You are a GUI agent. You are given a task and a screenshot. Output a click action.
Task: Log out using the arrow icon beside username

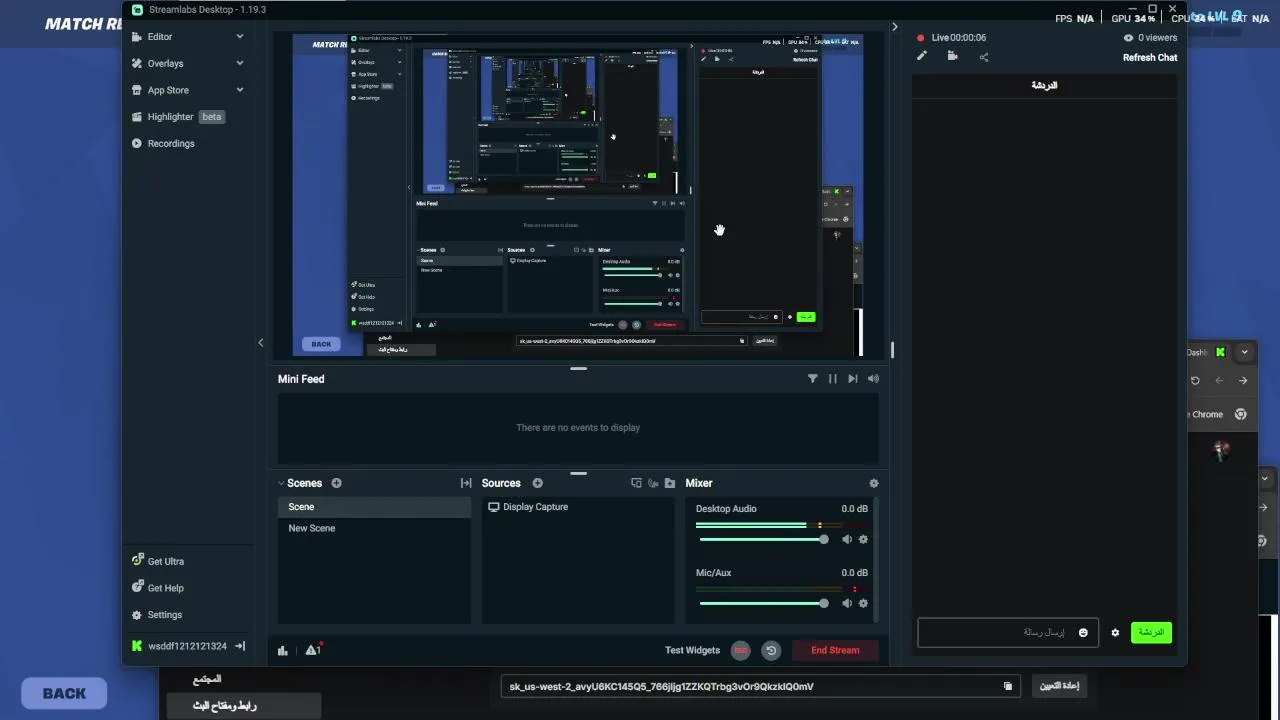click(x=240, y=646)
